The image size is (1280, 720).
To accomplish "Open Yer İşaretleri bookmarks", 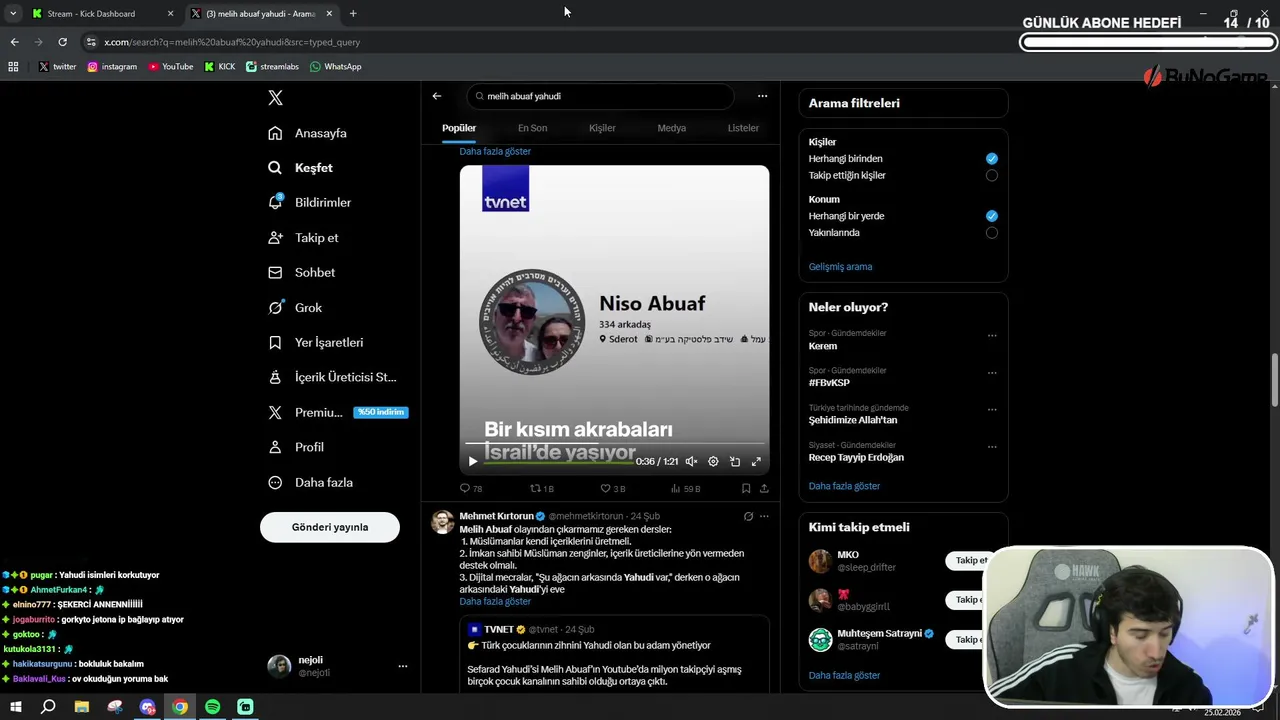I will coord(316,342).
